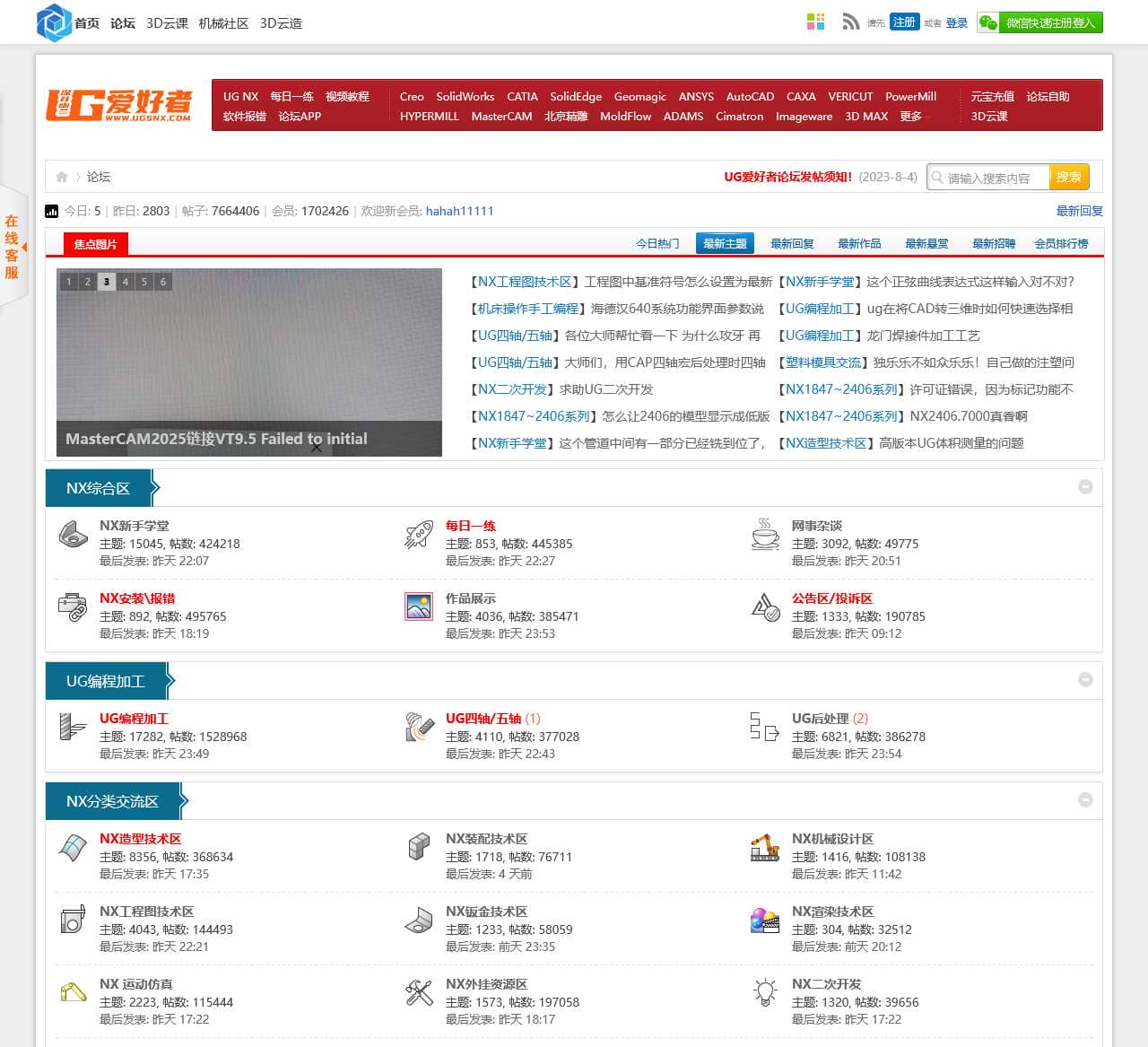Viewport: 1148px width, 1047px height.
Task: Open the RSS feed icon
Action: coord(850,22)
